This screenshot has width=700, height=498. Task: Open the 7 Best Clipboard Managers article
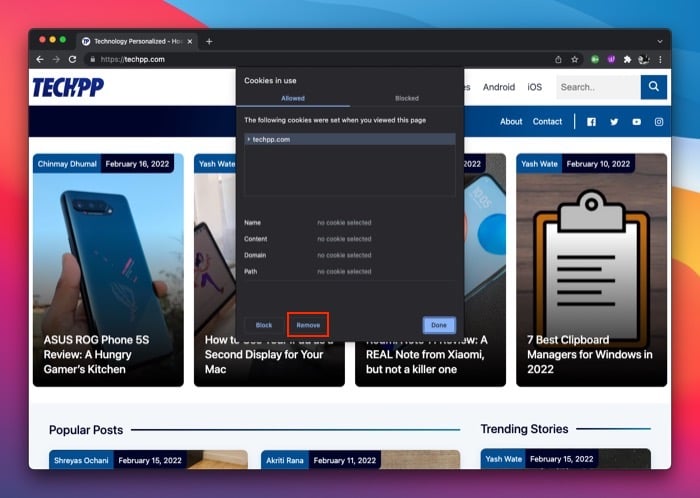click(x=589, y=354)
